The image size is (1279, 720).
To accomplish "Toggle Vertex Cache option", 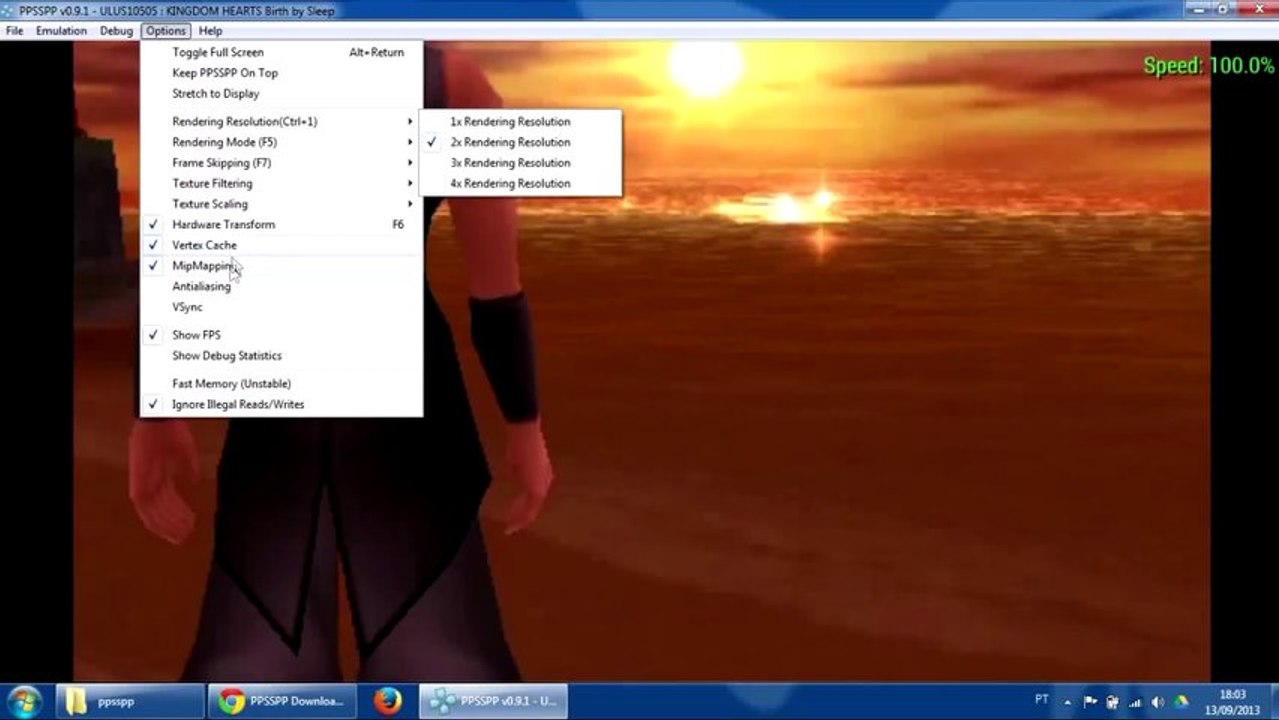I will 281,245.
